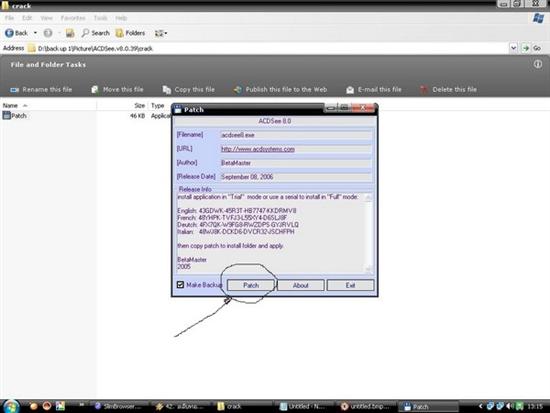Collapse File and Folder Tasks panel
The image size is (550, 413).
point(537,64)
